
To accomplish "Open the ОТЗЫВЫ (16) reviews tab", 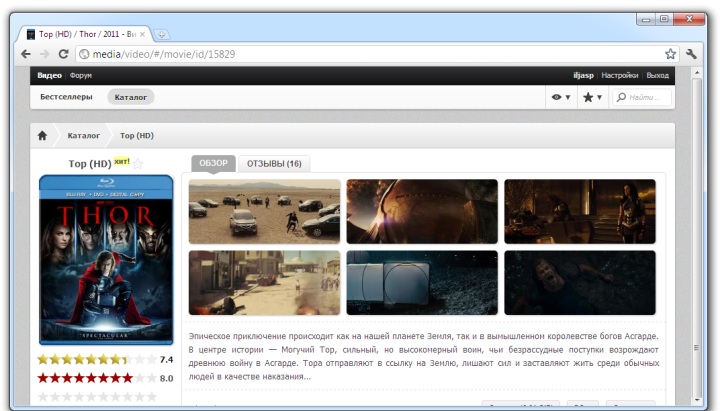I will pos(274,164).
